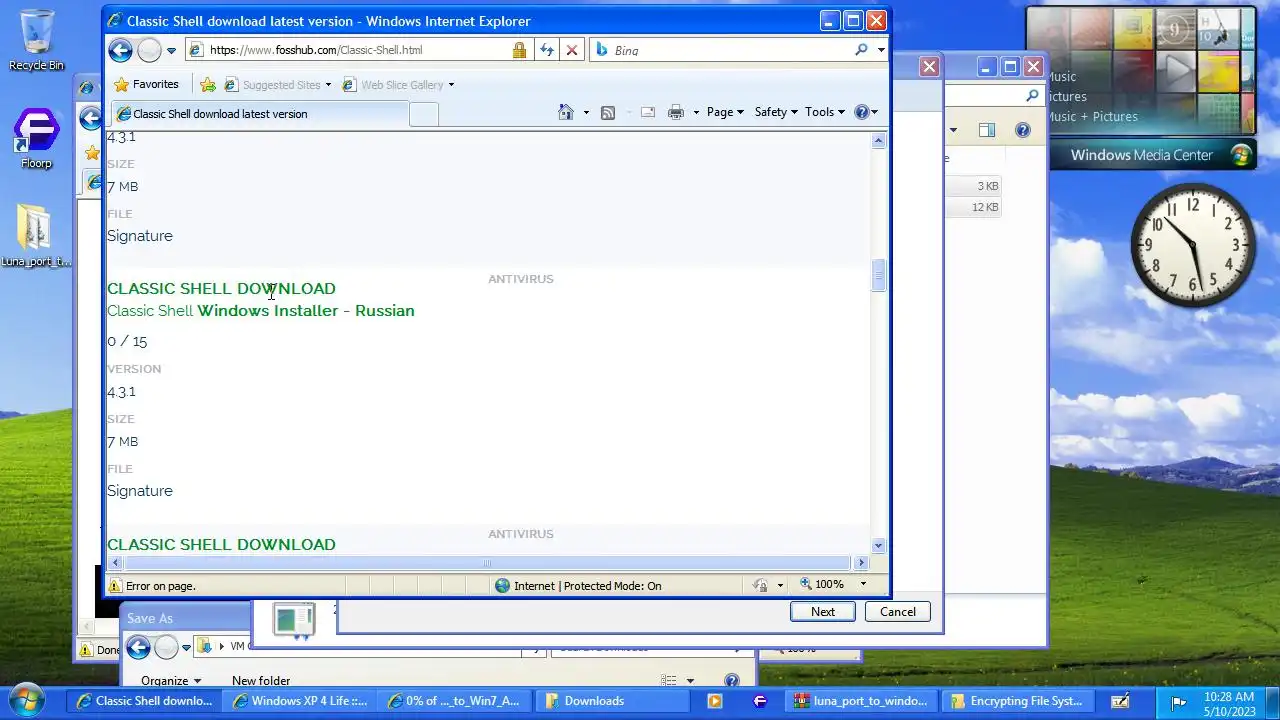The height and width of the screenshot is (720, 1280).
Task: Click the Next button in wizard dialog
Action: pos(823,612)
